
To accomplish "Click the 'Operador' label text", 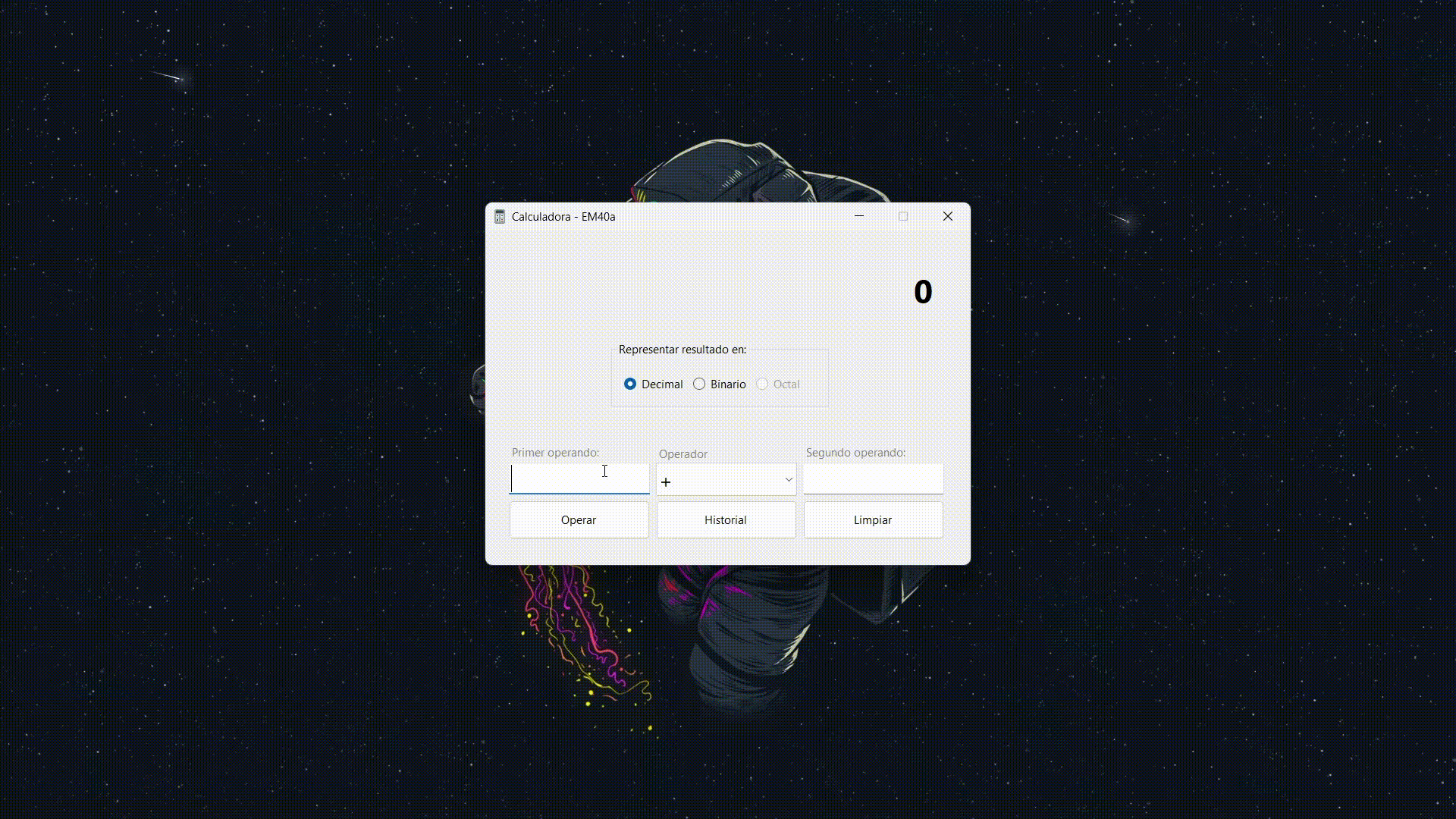I will (682, 454).
